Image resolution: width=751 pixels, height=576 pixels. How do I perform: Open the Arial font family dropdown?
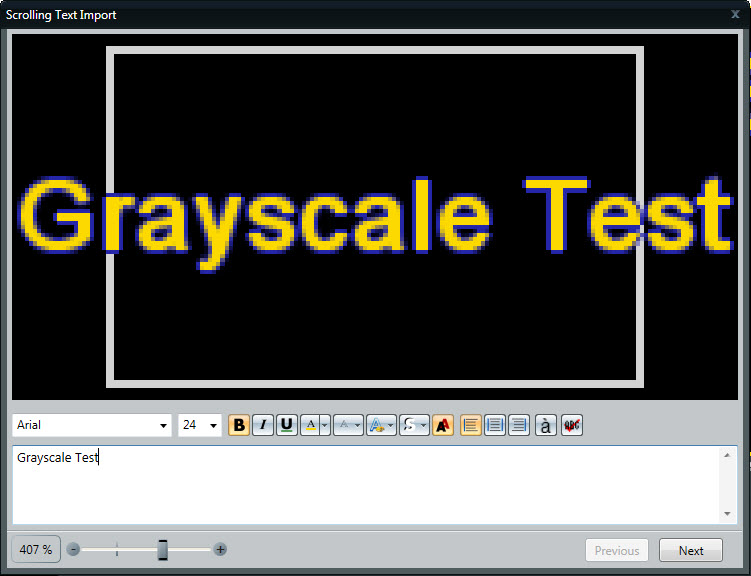point(92,426)
